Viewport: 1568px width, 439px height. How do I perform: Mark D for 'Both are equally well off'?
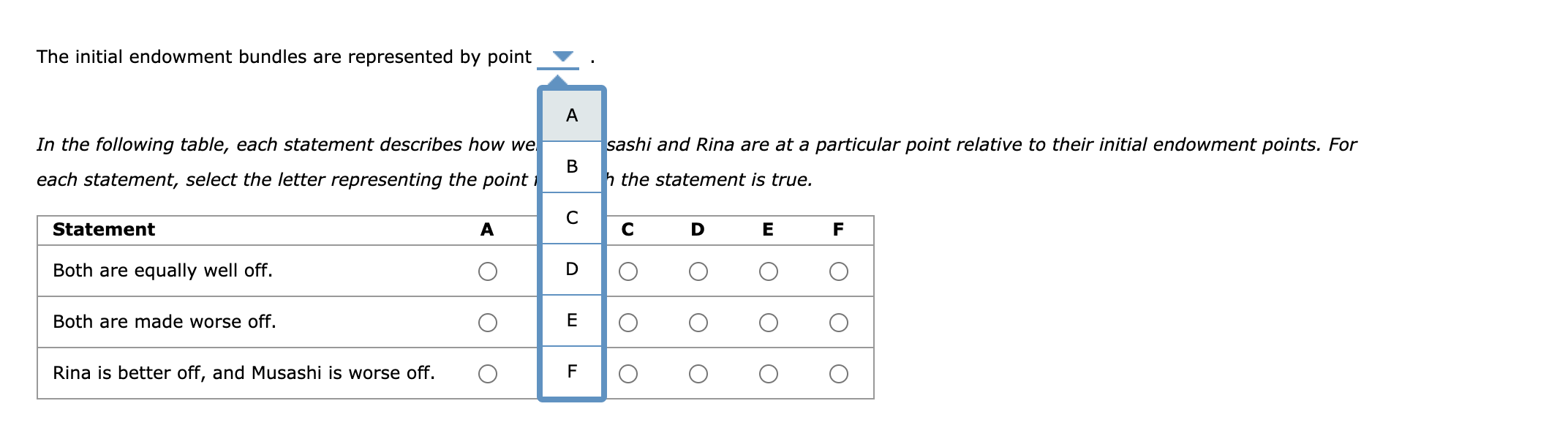698,272
